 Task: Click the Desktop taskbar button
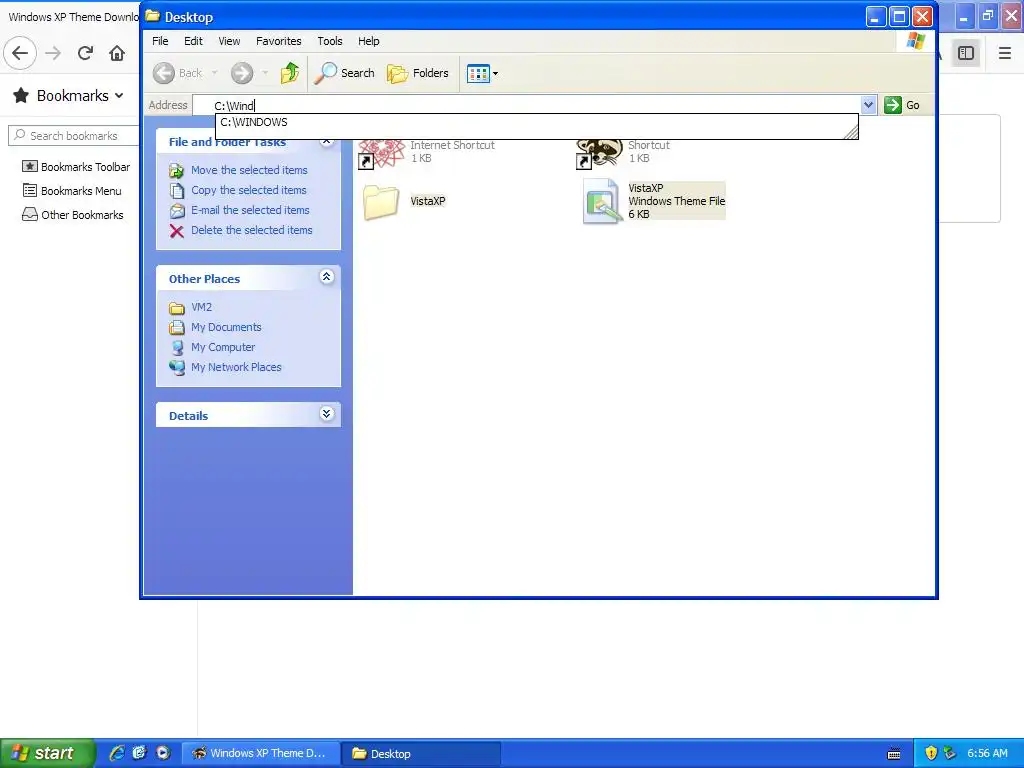tap(421, 753)
